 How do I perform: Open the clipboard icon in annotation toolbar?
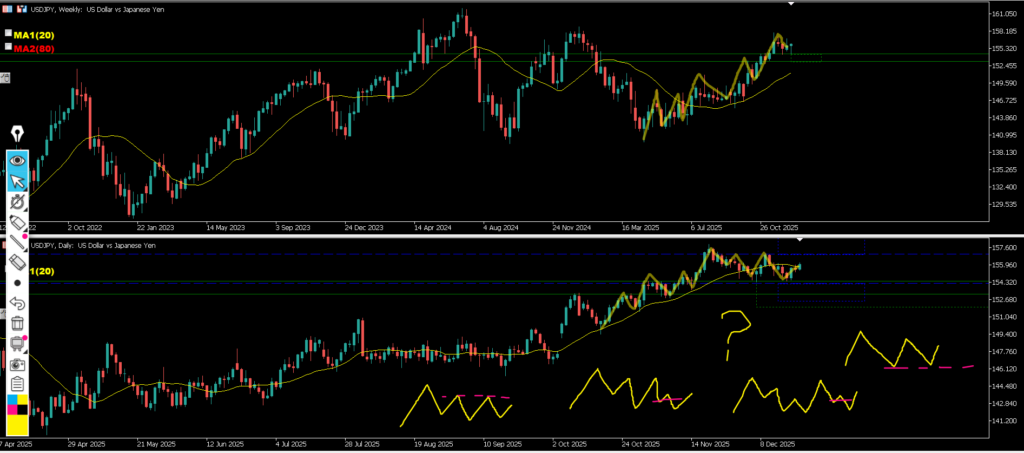(17, 384)
